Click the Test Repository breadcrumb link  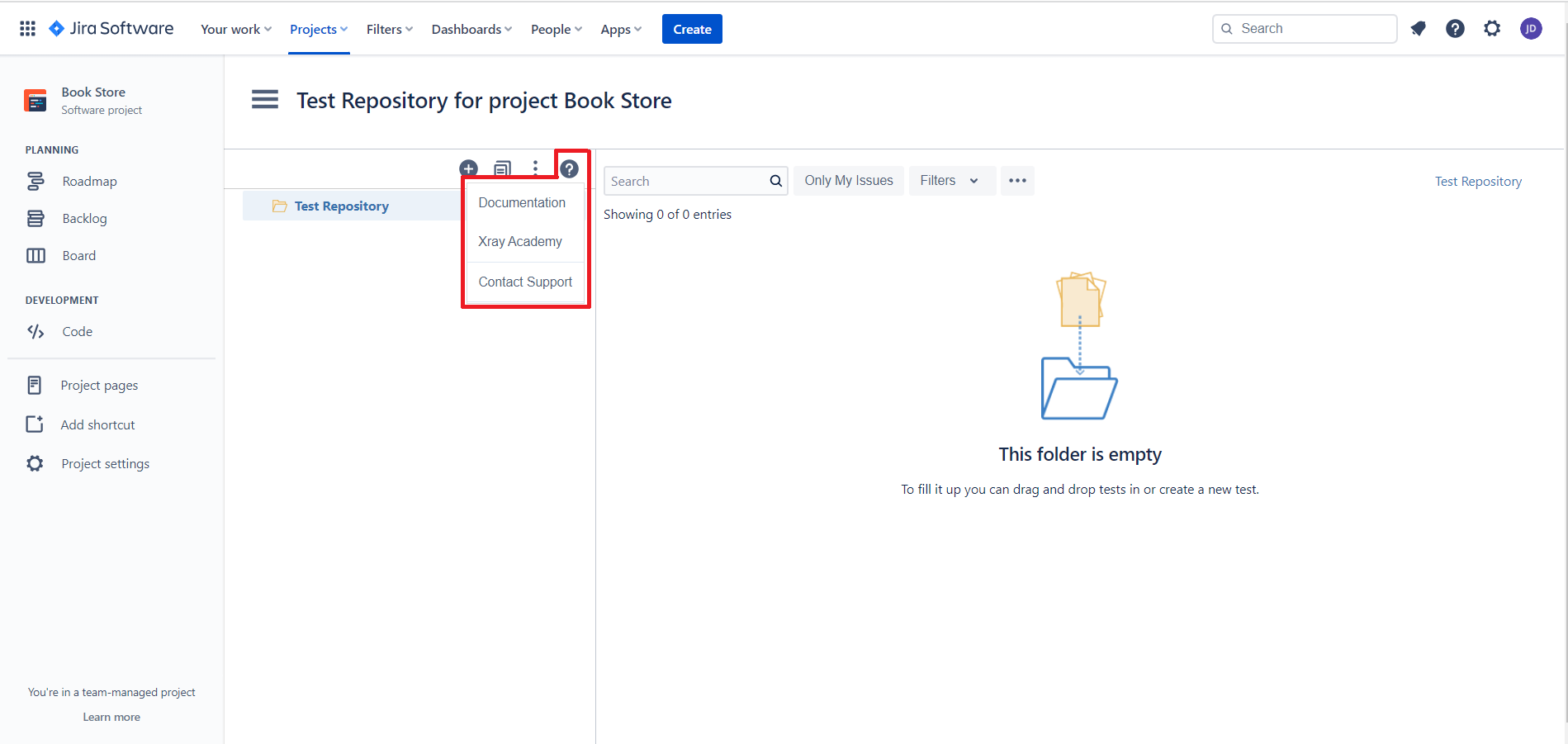point(1478,181)
